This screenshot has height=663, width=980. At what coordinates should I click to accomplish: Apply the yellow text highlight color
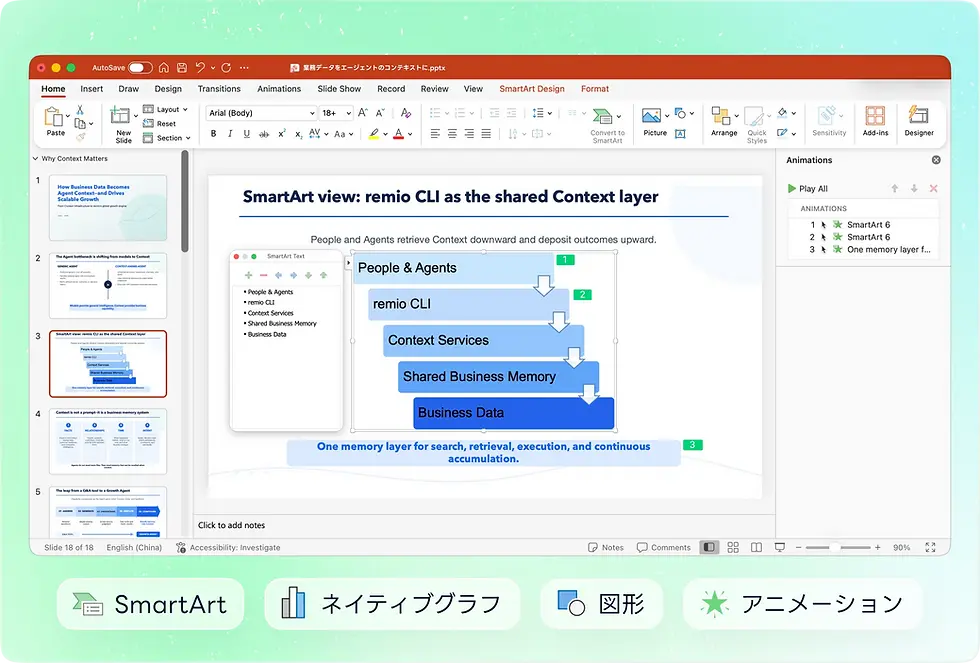374,134
